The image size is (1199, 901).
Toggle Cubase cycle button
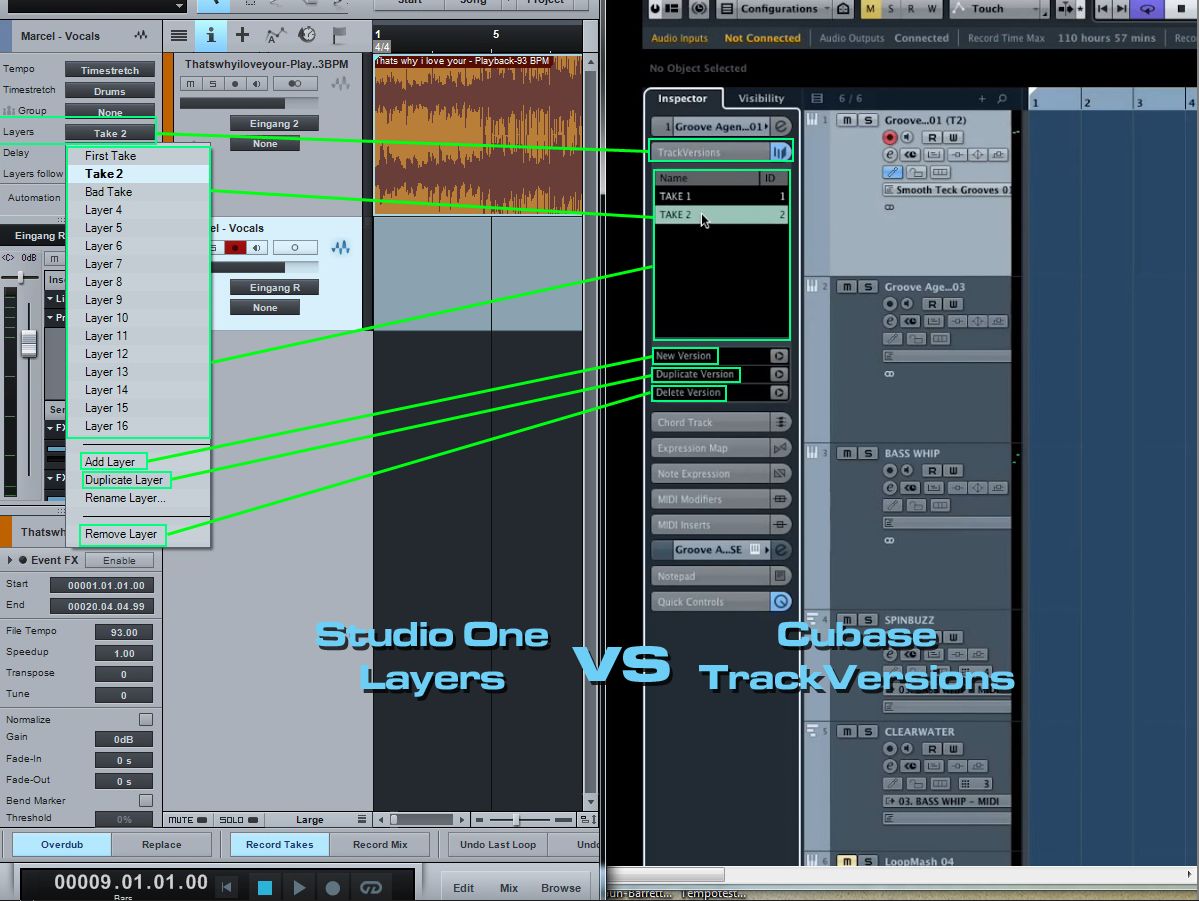(x=1147, y=8)
